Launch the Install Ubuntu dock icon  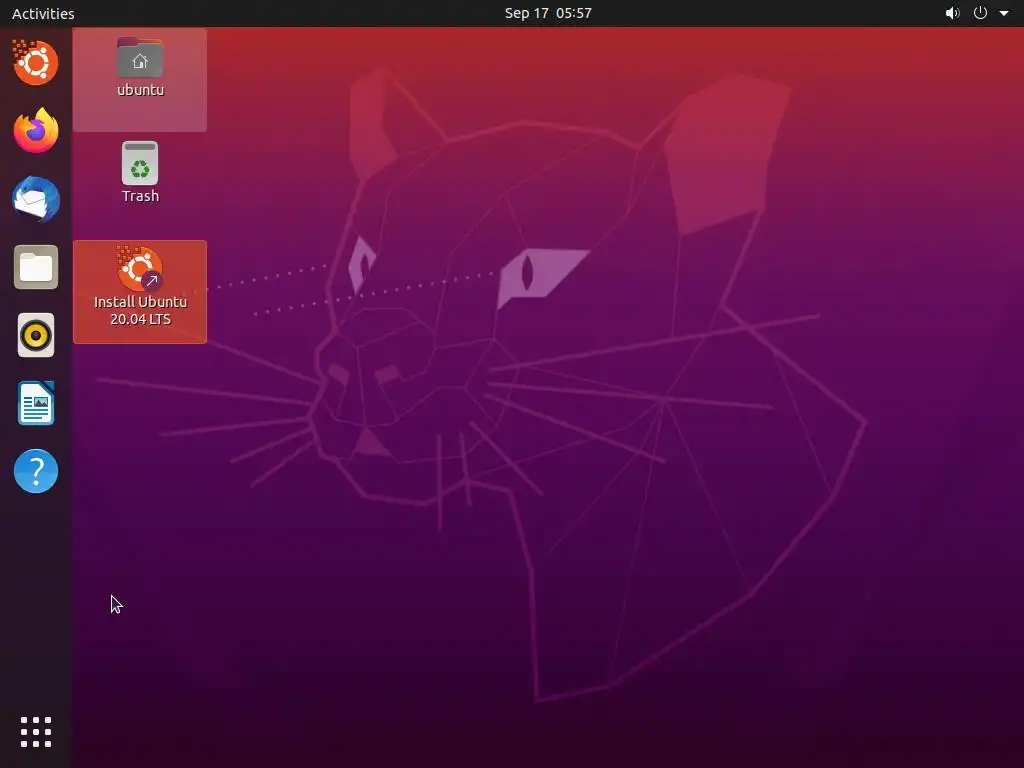click(35, 63)
